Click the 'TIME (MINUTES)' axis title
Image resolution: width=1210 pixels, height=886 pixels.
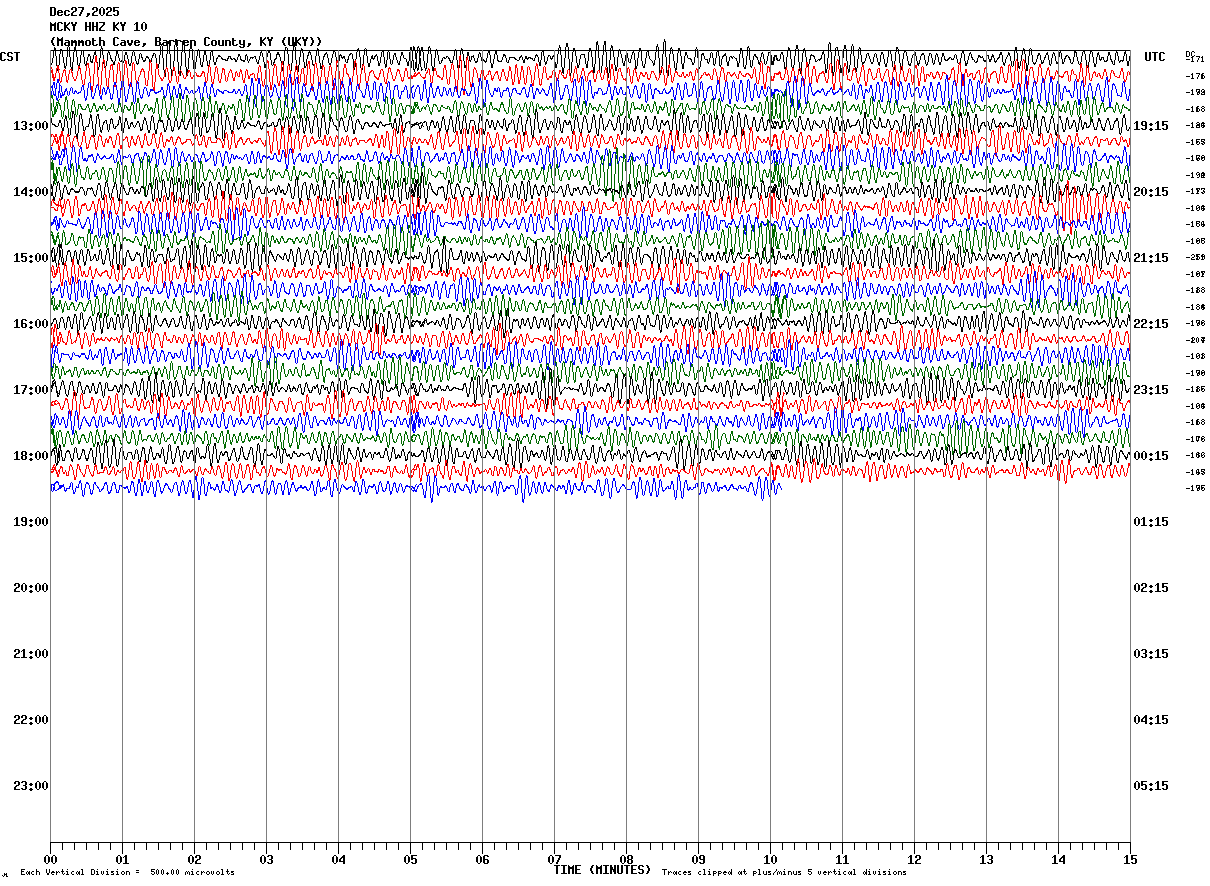[602, 870]
